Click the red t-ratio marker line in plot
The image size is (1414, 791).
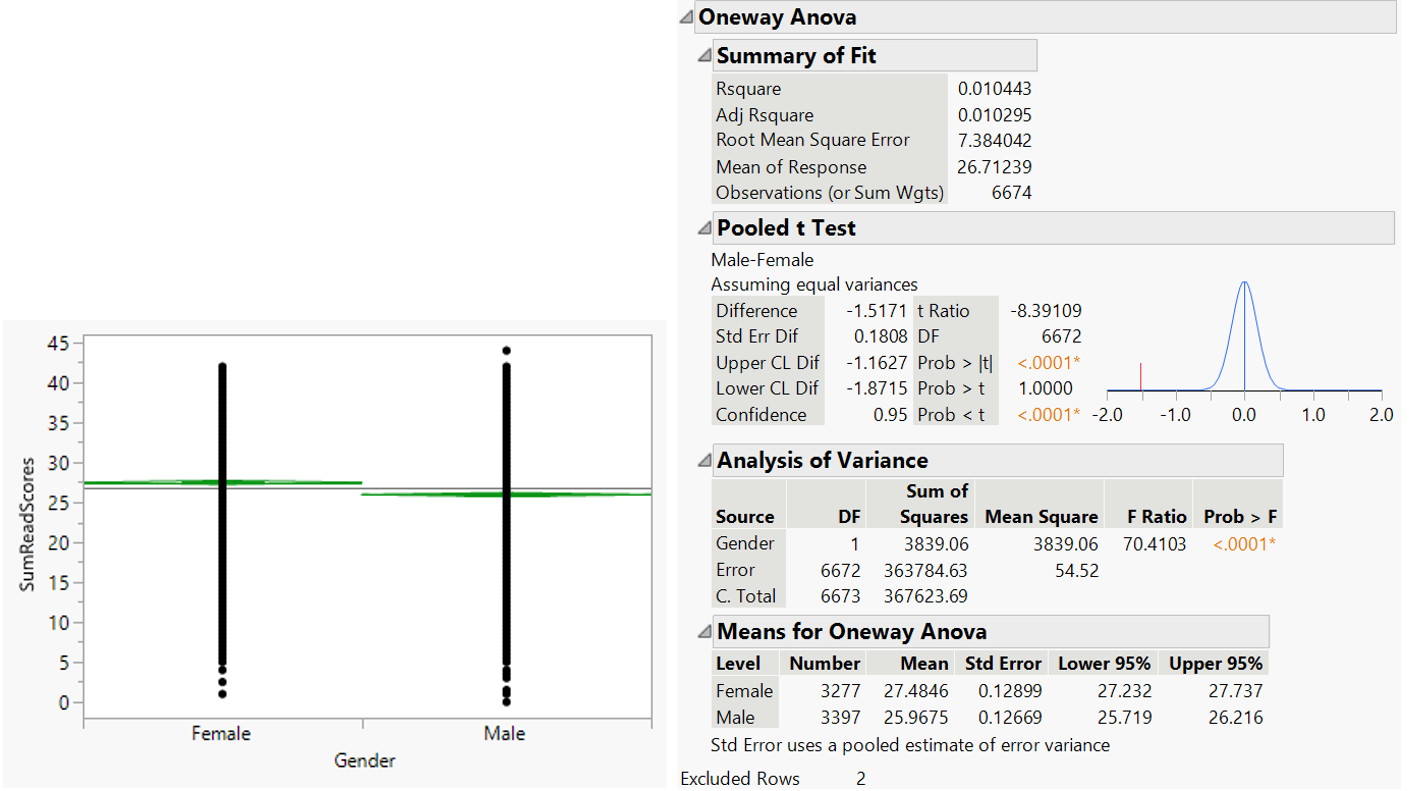[x=1139, y=377]
